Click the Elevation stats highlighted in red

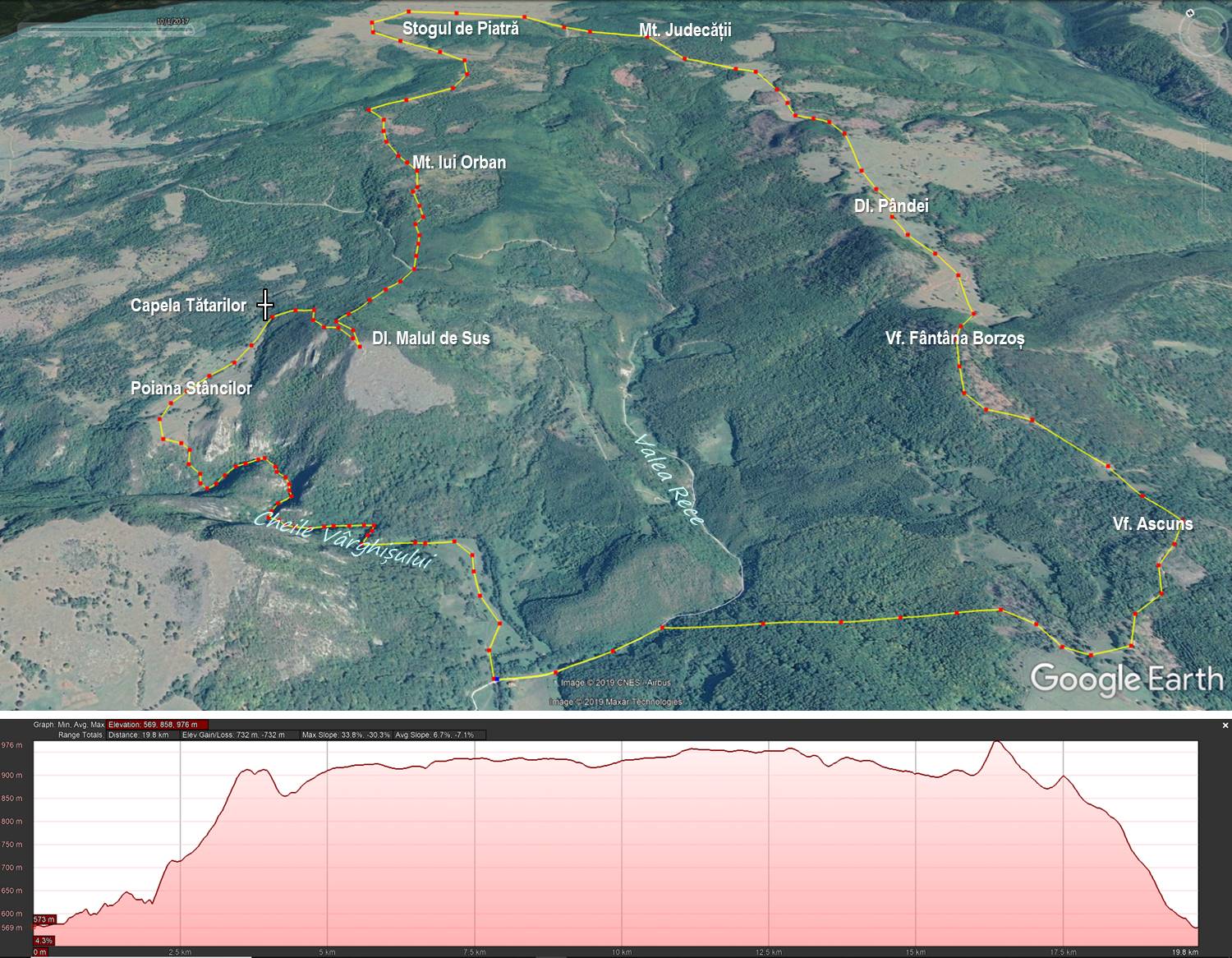pyautogui.click(x=152, y=725)
